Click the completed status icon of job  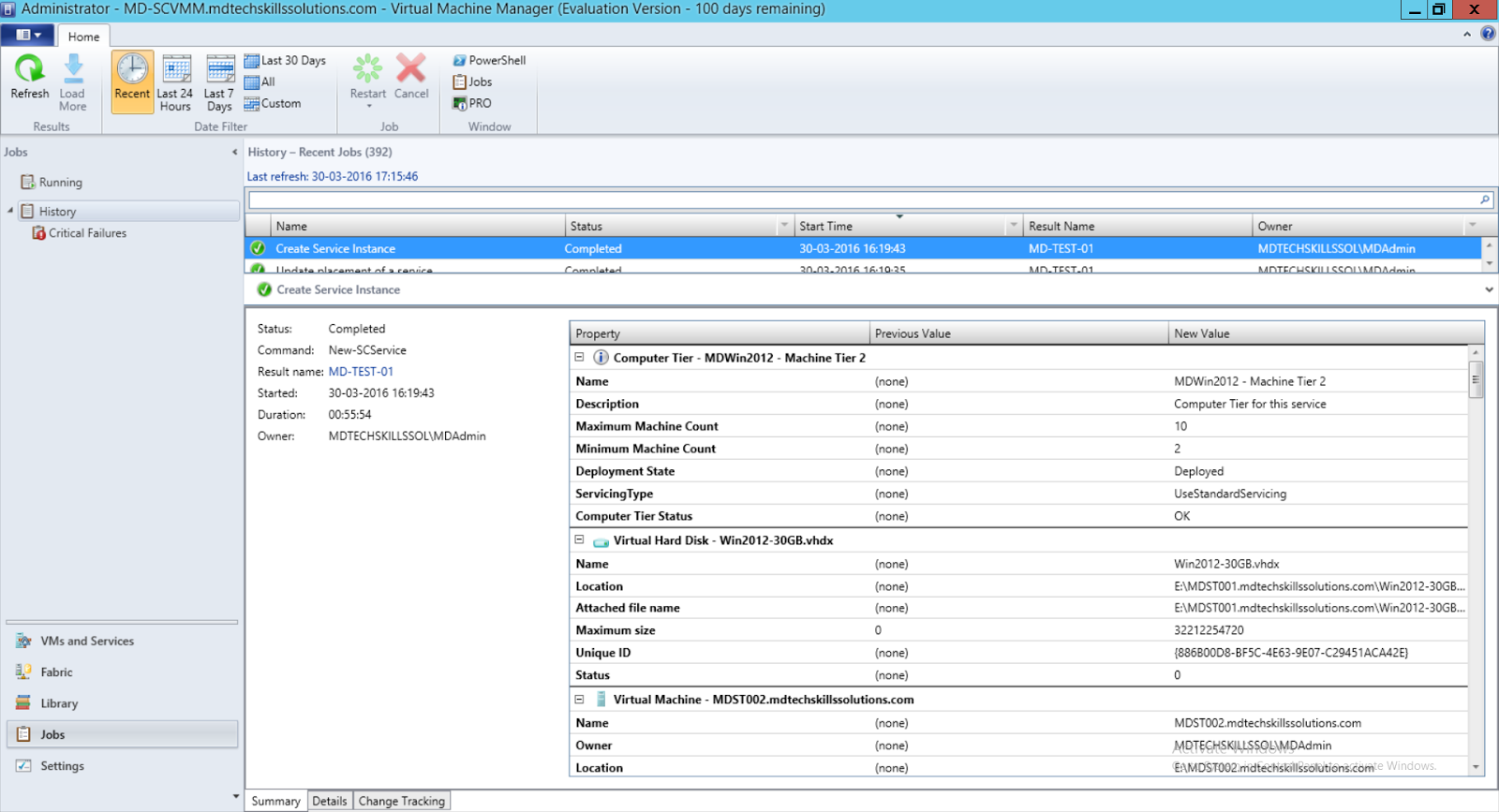click(258, 249)
